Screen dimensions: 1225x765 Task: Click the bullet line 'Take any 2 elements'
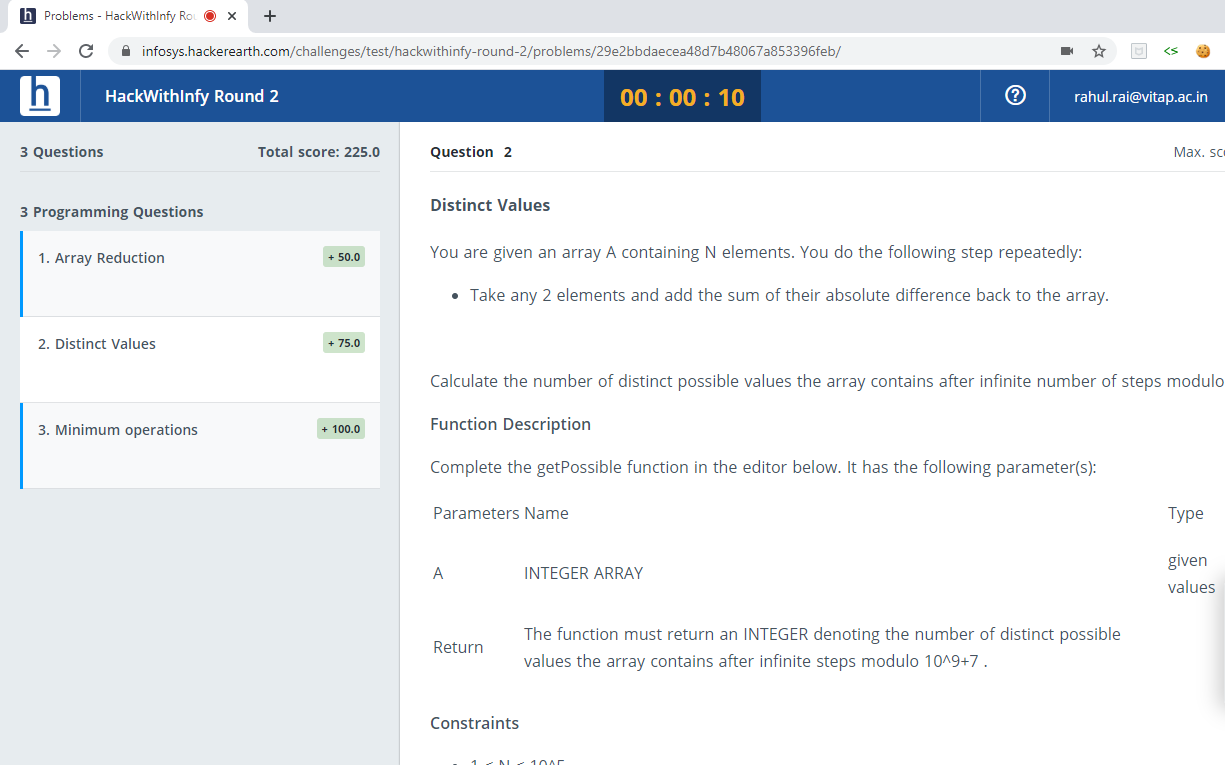click(789, 295)
